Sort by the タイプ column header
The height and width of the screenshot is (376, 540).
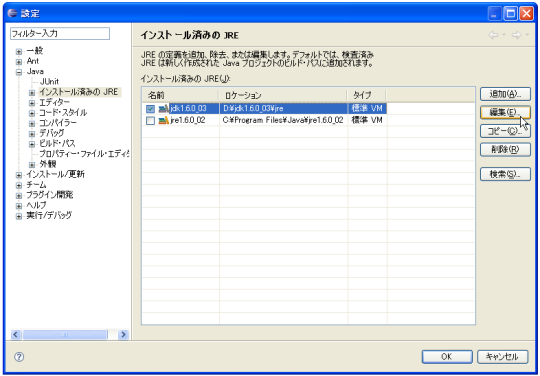point(366,95)
